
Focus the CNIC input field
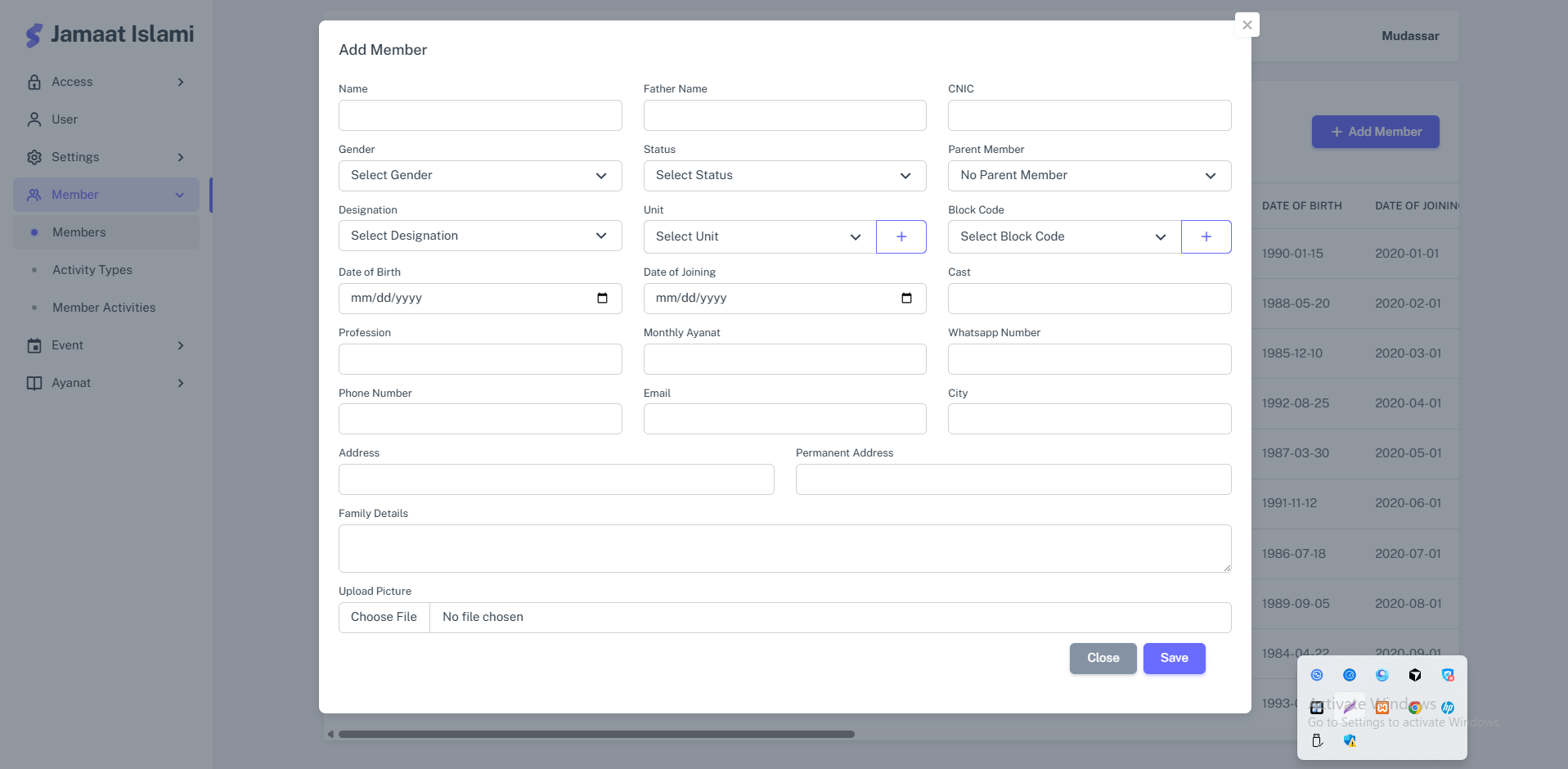coord(1089,115)
